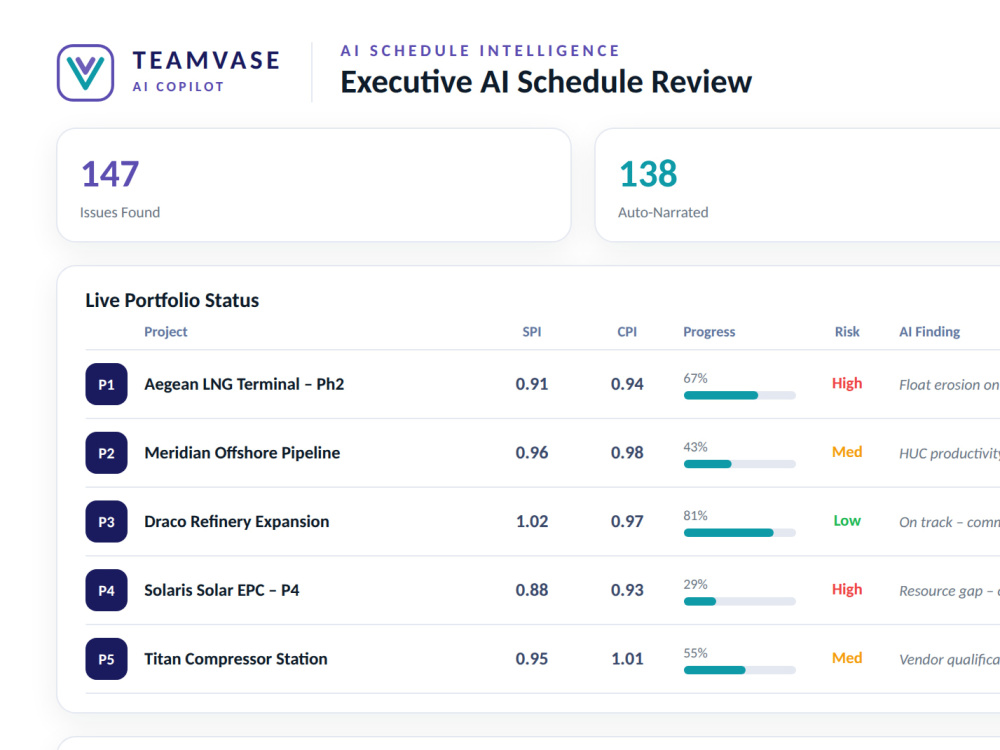Open Aegean LNG Terminal – Ph2 project
This screenshot has width=1000, height=750.
click(x=244, y=384)
